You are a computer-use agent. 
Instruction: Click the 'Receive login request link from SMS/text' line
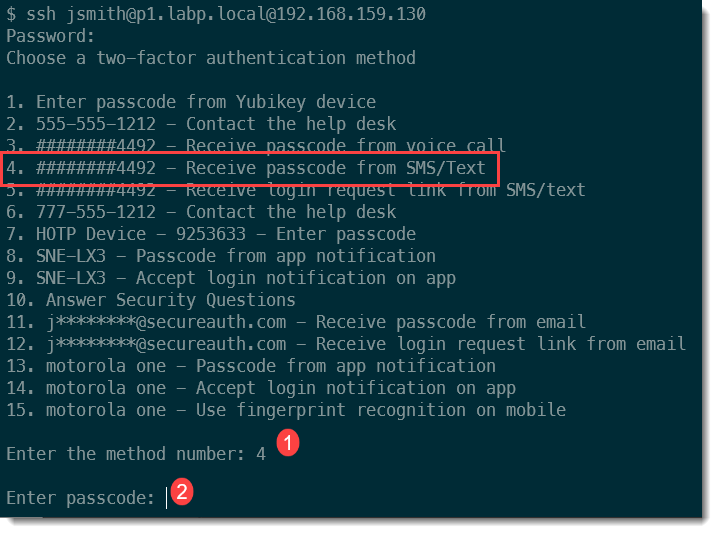click(x=296, y=190)
